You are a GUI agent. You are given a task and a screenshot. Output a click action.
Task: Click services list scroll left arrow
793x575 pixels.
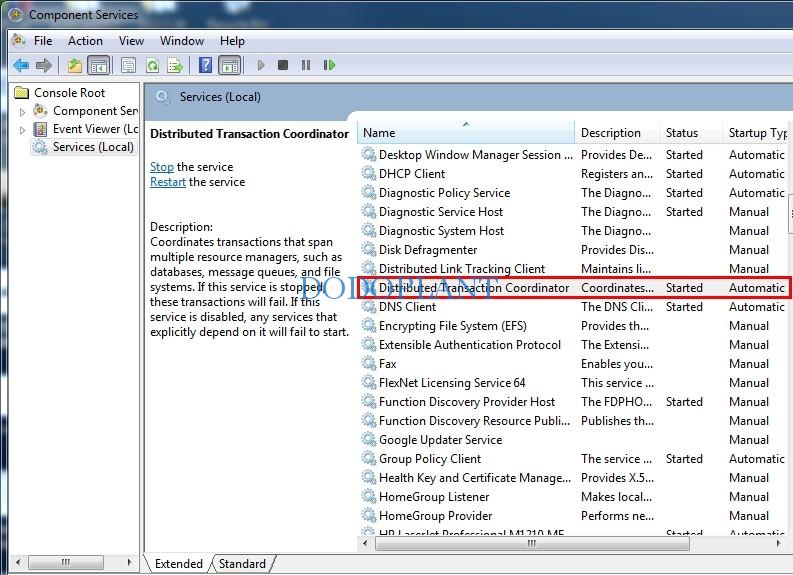365,544
